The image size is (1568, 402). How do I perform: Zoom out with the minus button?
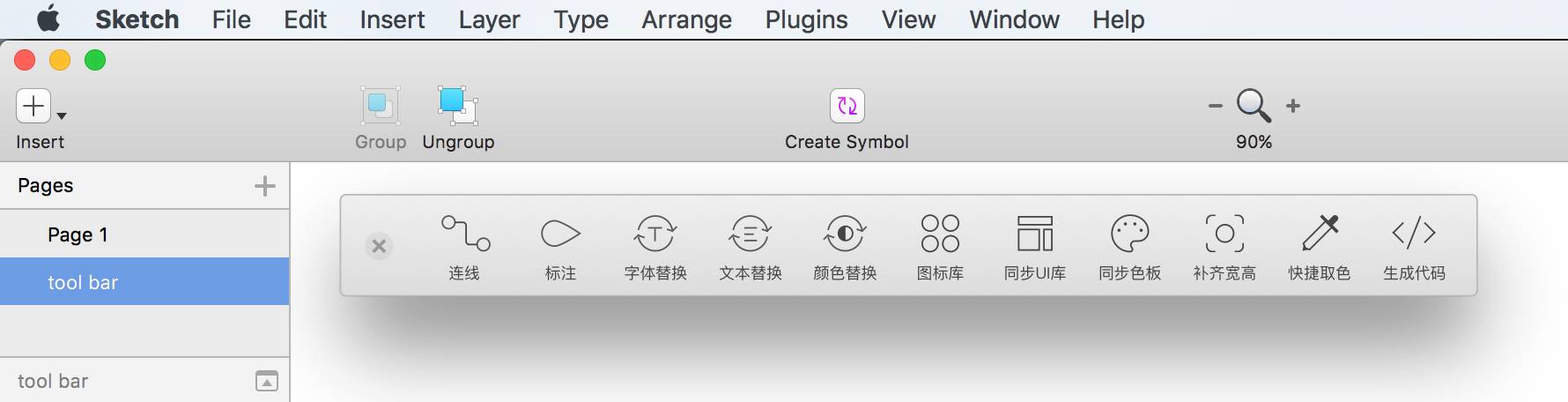[1216, 106]
